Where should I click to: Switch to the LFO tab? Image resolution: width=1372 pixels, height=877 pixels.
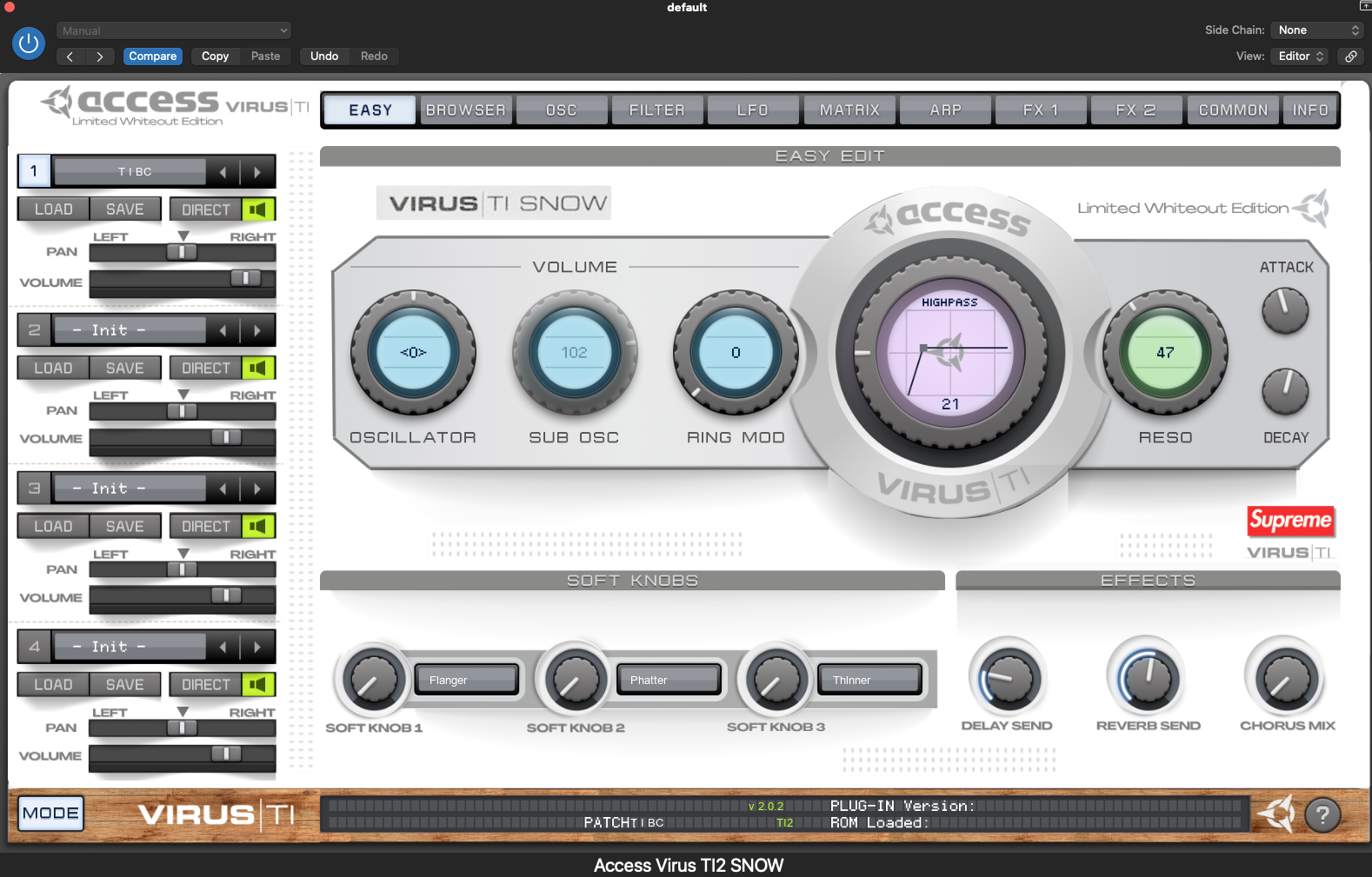click(753, 110)
